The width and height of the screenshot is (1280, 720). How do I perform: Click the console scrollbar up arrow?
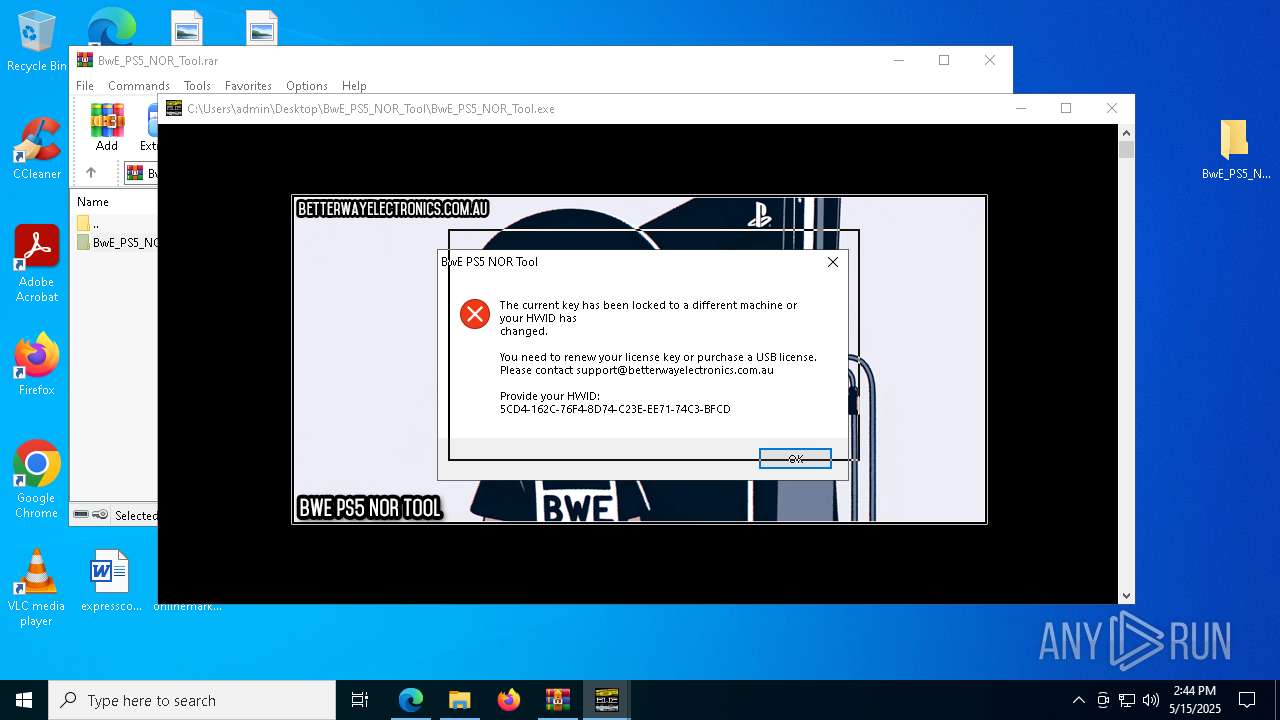1126,132
